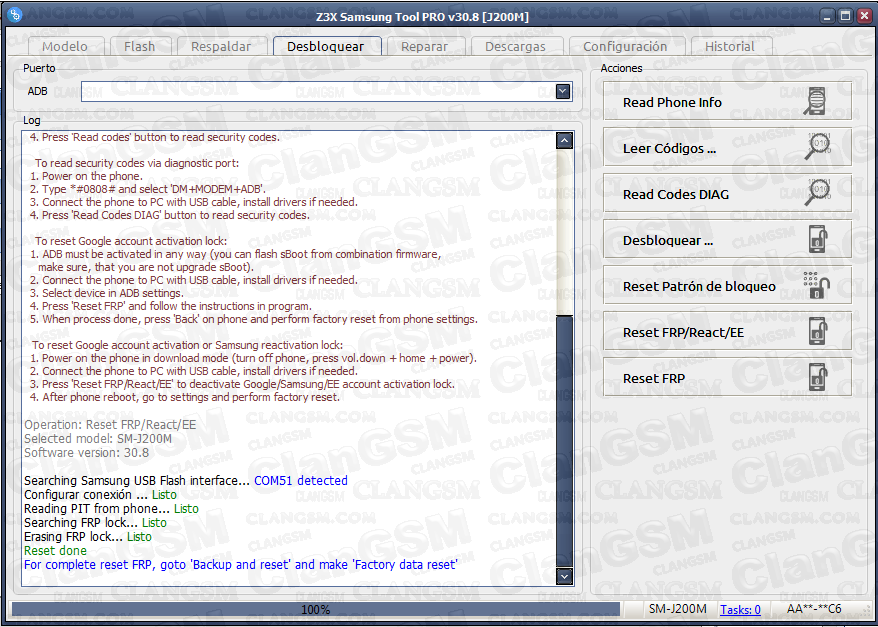
Task: Open the Modelo tab
Action: pyautogui.click(x=65, y=46)
